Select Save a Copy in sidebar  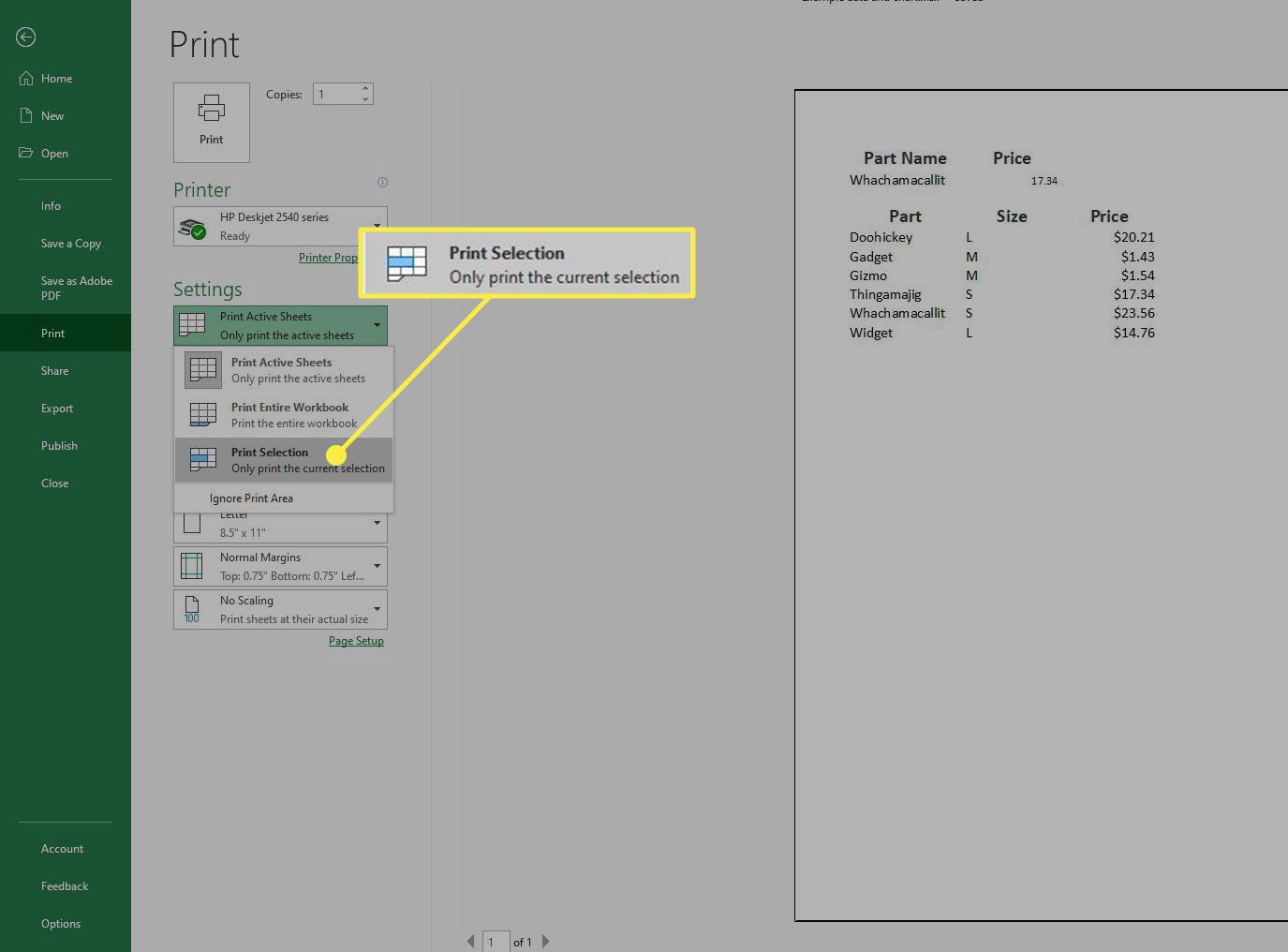point(70,244)
